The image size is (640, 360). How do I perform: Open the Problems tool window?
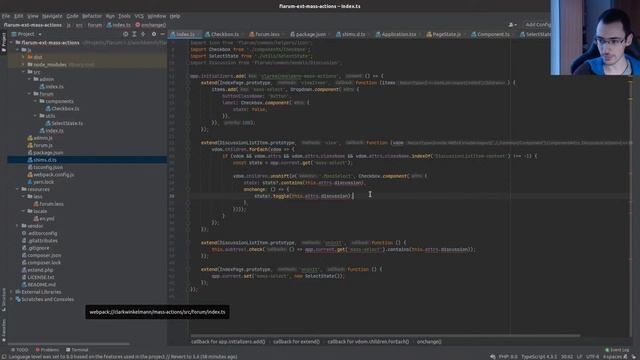47,350
